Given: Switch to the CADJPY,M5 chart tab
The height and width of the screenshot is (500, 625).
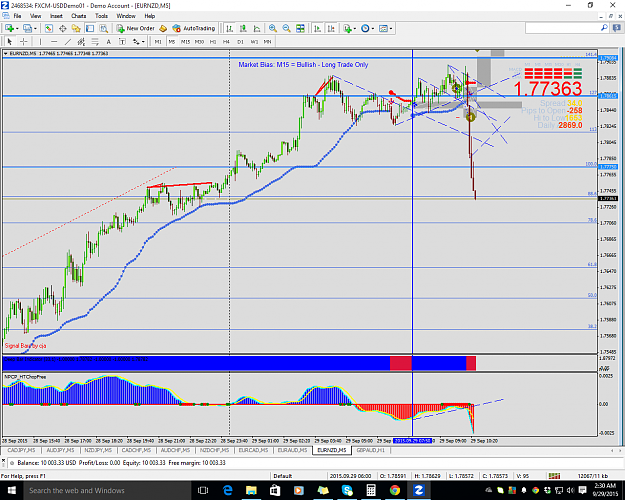Looking at the screenshot, I should pyautogui.click(x=22, y=450).
